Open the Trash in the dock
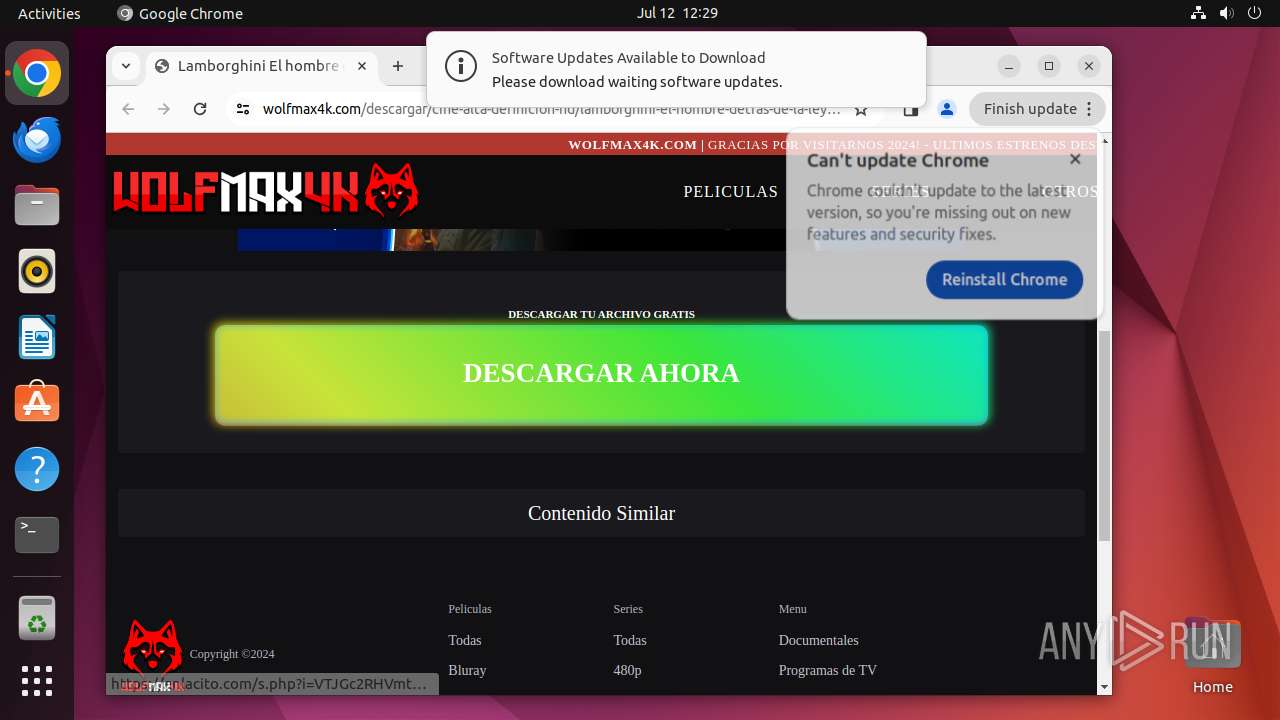The image size is (1280, 720). tap(37, 618)
